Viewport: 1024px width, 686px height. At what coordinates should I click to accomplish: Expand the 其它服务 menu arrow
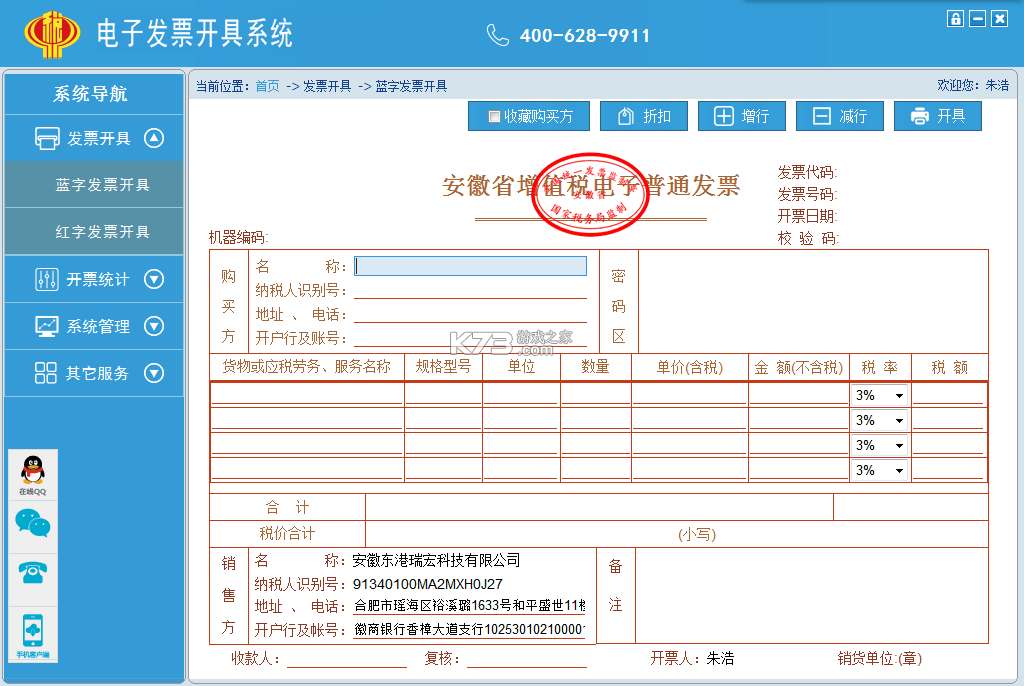pyautogui.click(x=154, y=373)
